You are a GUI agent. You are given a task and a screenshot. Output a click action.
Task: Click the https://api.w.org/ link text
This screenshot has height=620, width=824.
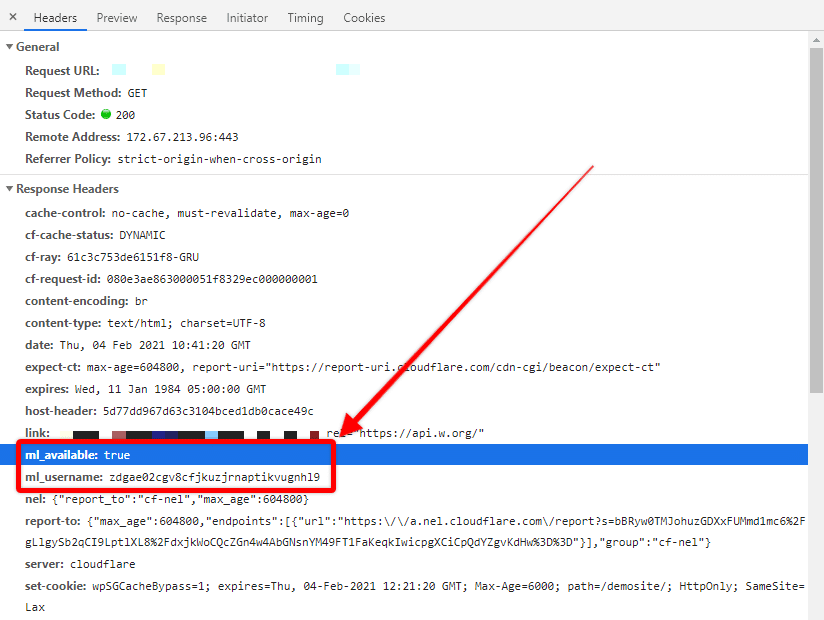click(419, 433)
